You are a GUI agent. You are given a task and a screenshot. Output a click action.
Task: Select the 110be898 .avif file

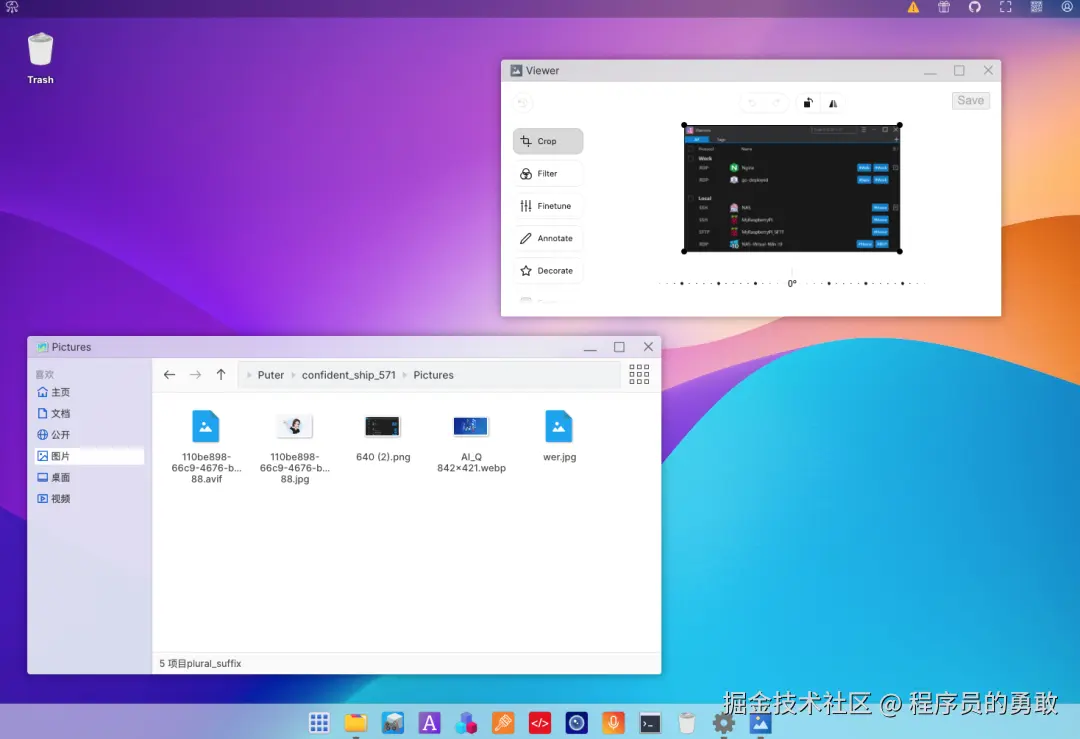click(206, 446)
